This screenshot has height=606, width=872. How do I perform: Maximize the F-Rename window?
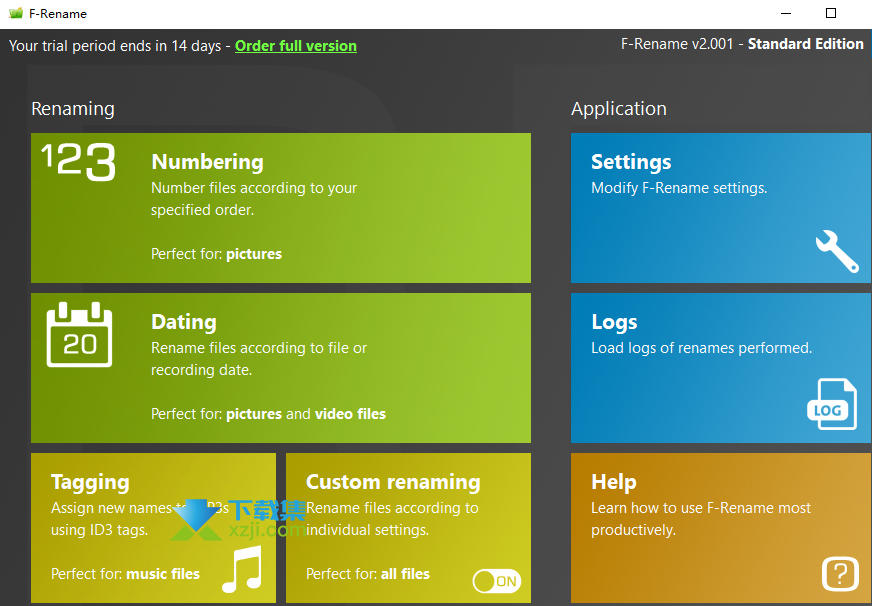(x=831, y=13)
